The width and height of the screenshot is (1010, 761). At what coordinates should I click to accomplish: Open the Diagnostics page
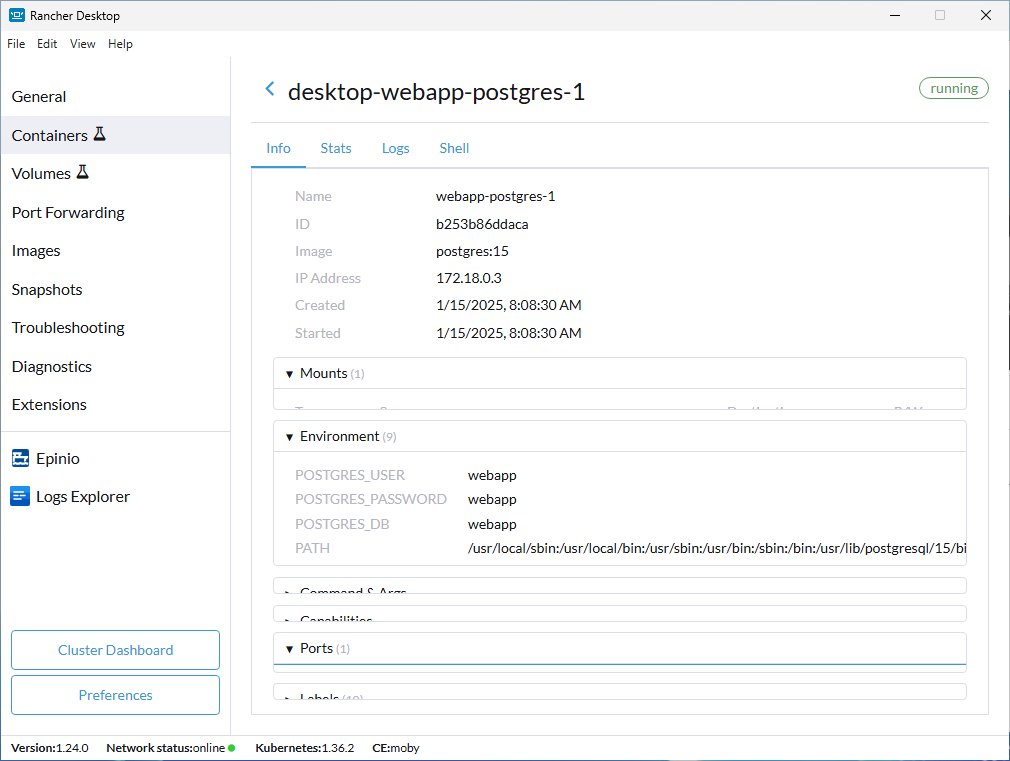pyautogui.click(x=115, y=367)
